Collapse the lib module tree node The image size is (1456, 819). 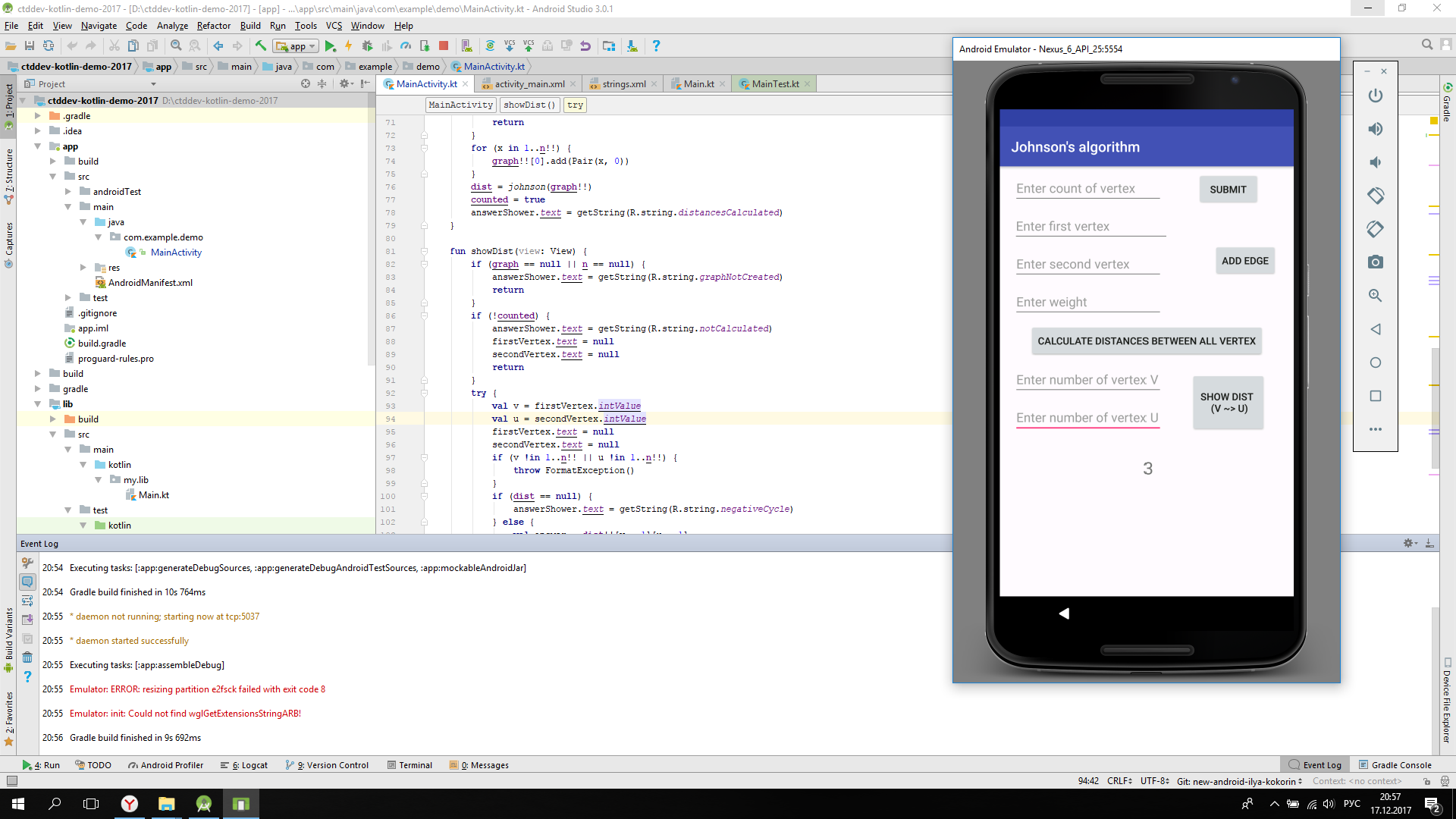tap(38, 404)
